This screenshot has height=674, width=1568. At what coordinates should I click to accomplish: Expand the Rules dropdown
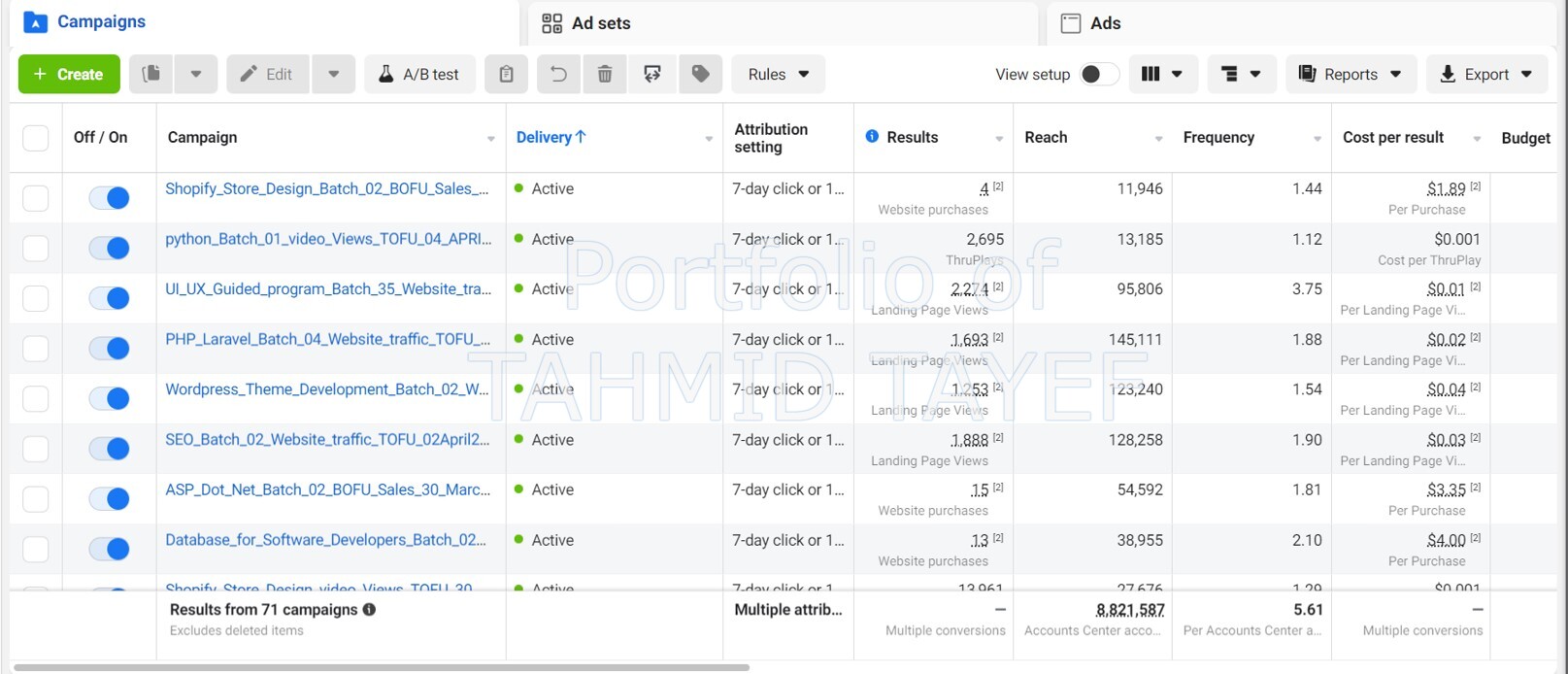click(778, 74)
